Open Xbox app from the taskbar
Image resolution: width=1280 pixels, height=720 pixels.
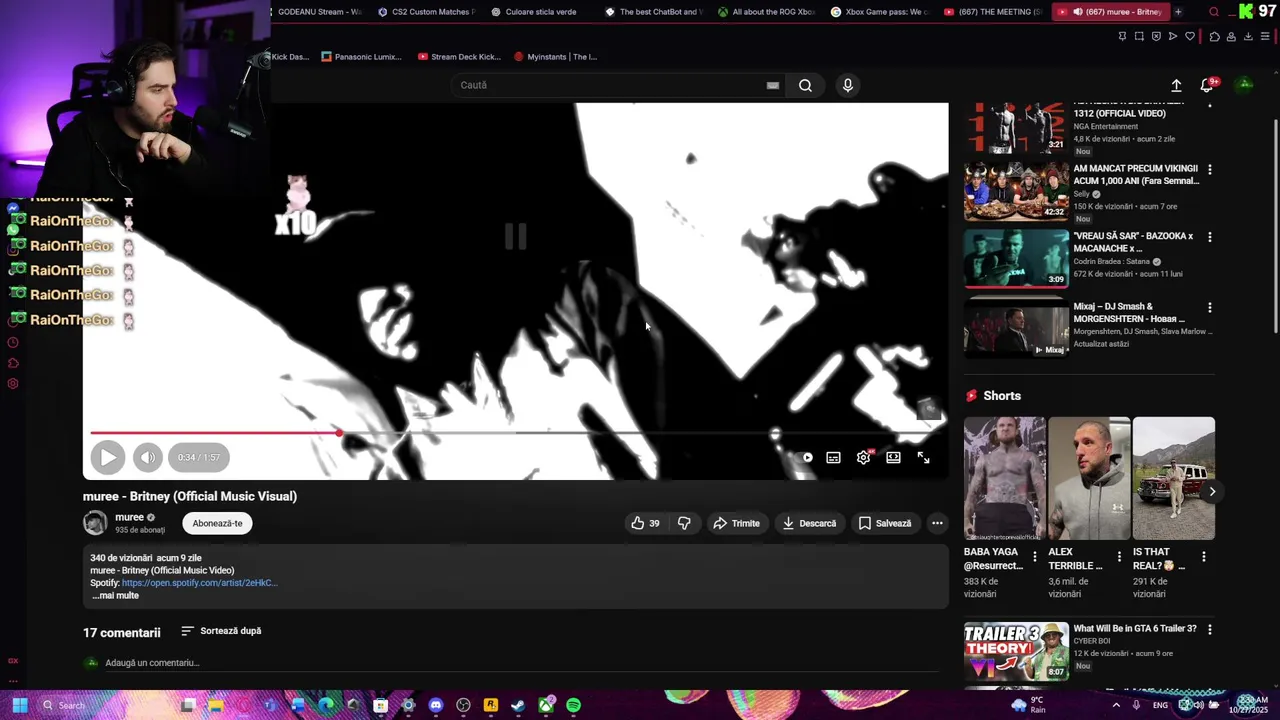tap(546, 705)
